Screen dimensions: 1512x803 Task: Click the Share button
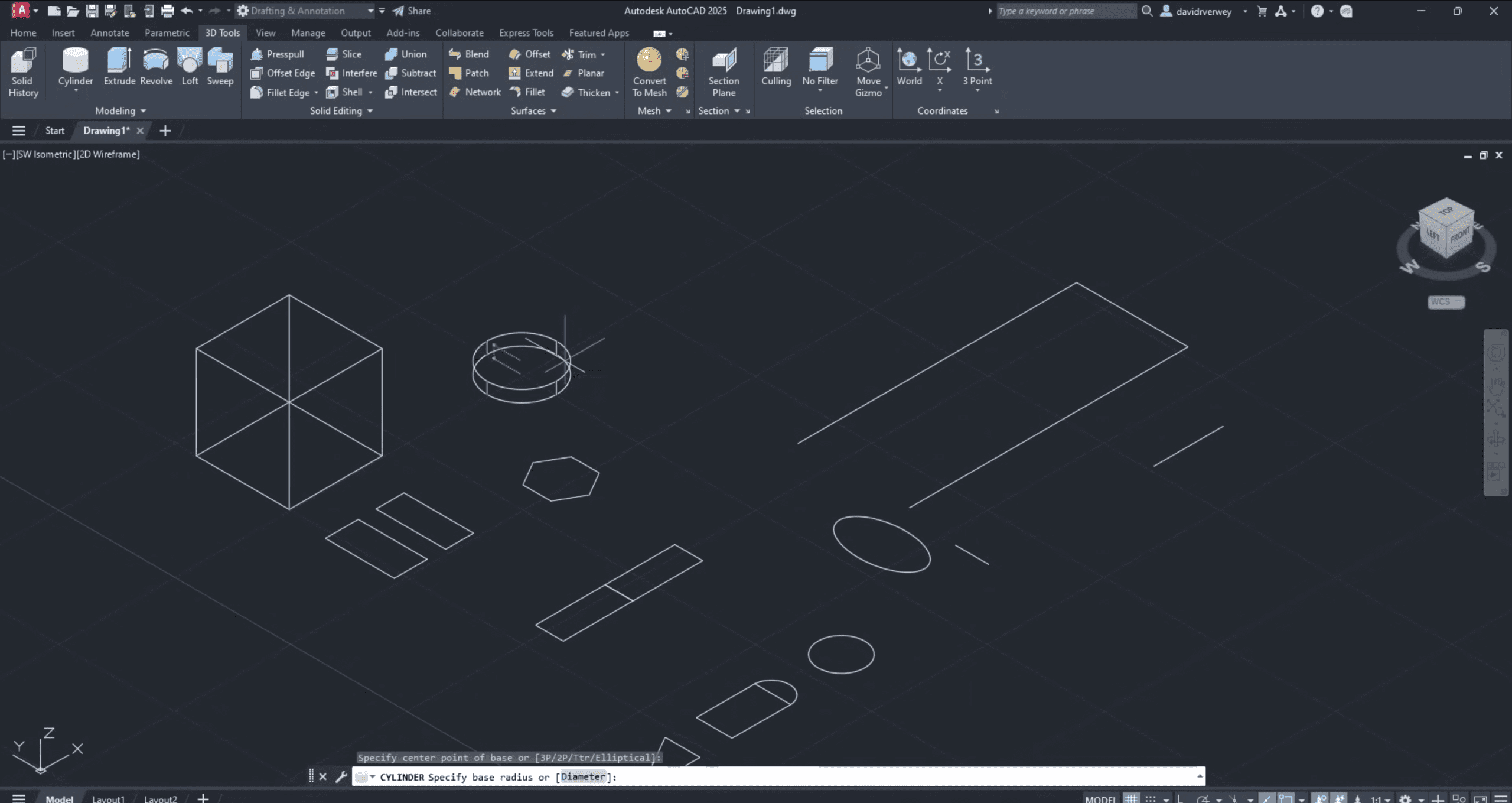pos(412,11)
